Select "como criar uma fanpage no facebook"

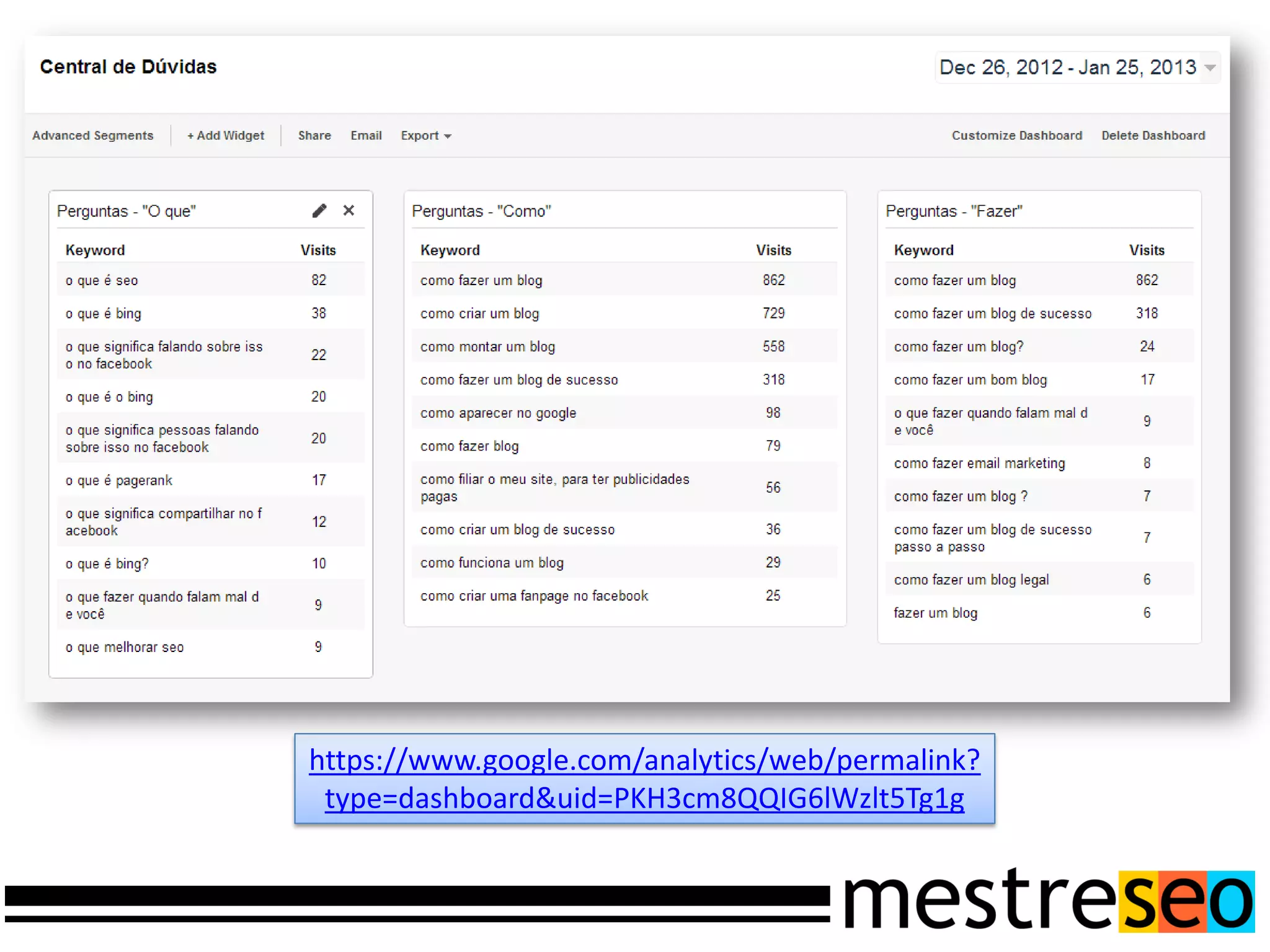pyautogui.click(x=535, y=596)
